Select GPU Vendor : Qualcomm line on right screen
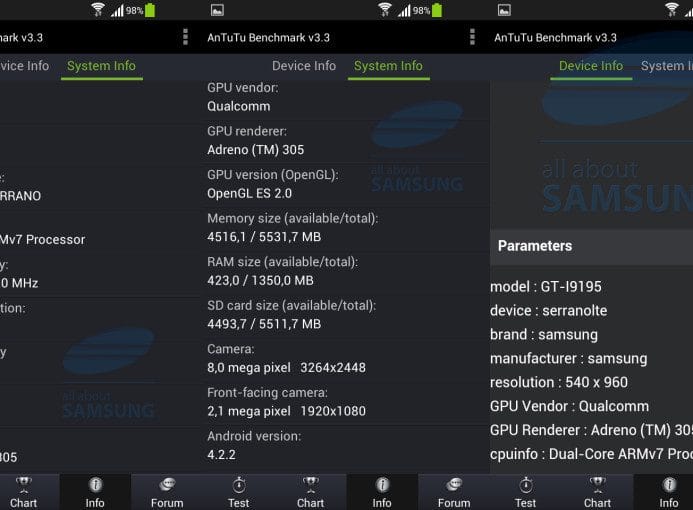Image resolution: width=693 pixels, height=510 pixels. (x=569, y=406)
